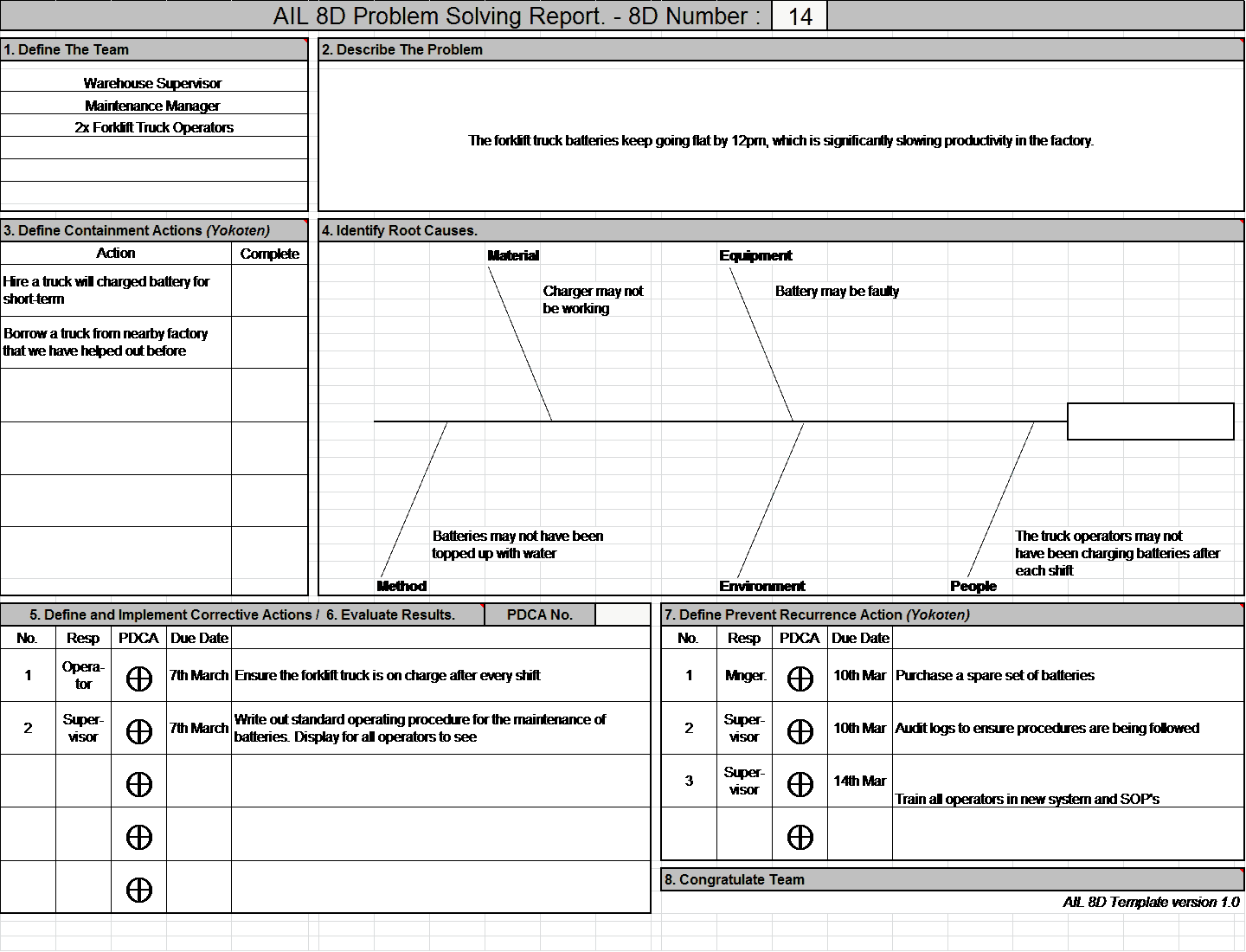Select 'Maintenance Manager' team member cell

pos(154,106)
